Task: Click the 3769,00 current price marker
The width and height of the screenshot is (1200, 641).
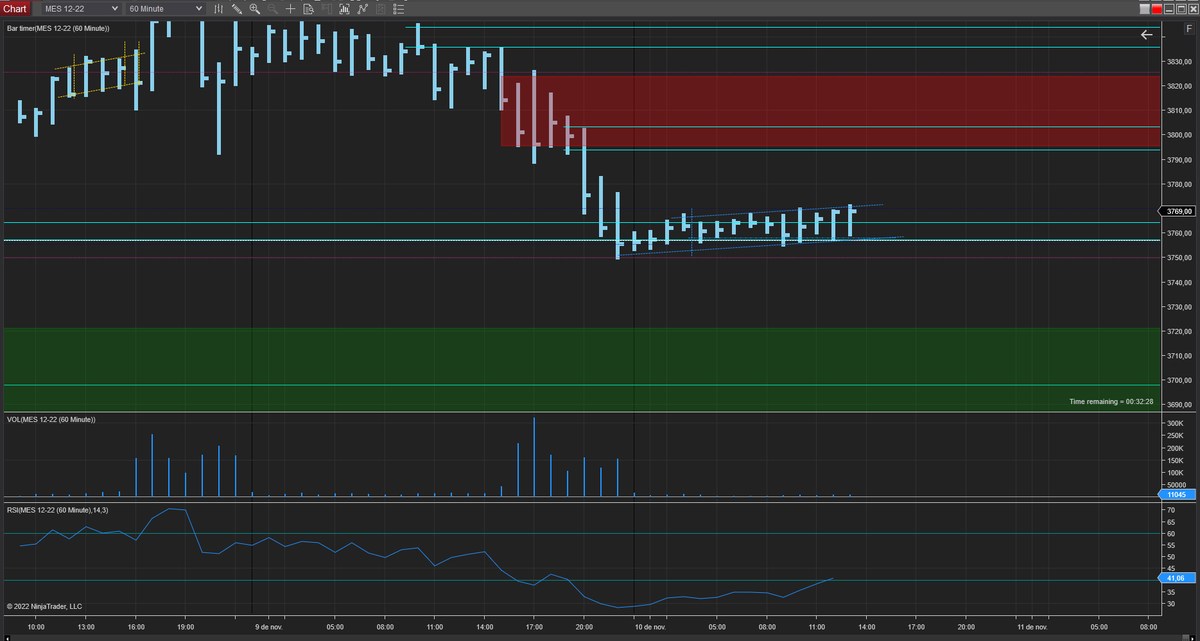Action: (x=1177, y=211)
